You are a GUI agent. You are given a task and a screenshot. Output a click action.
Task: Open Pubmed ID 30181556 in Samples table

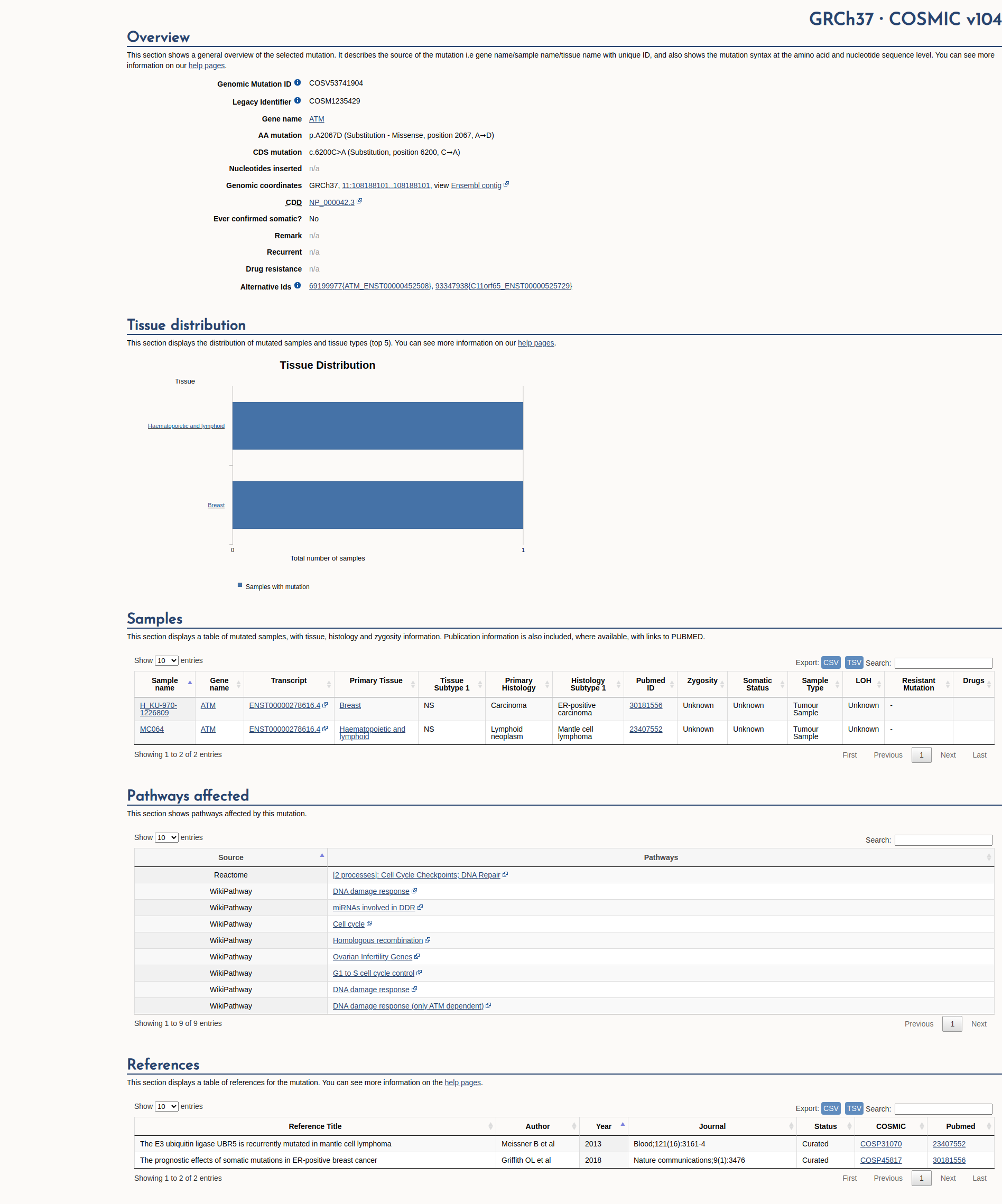point(646,705)
